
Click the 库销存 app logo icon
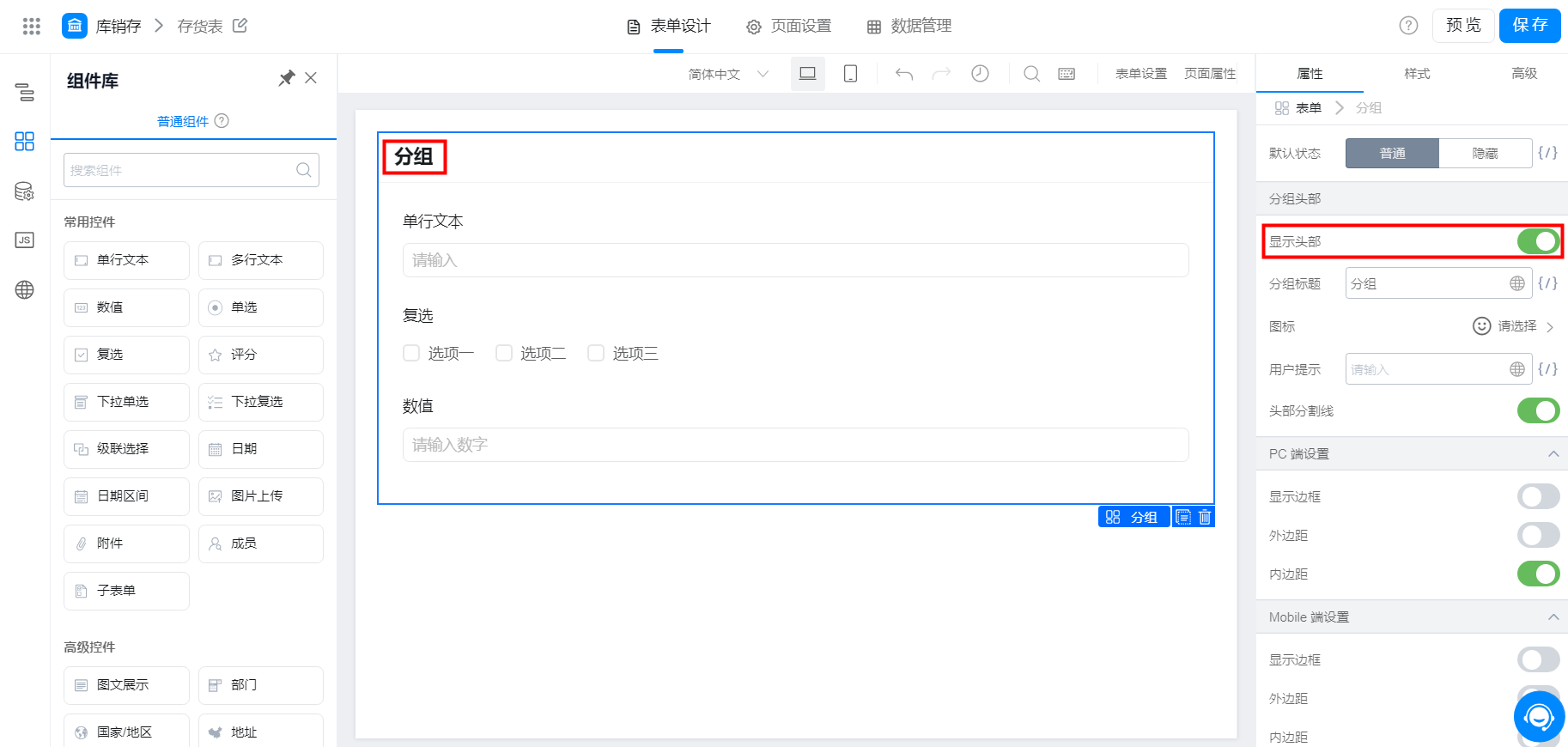75,26
